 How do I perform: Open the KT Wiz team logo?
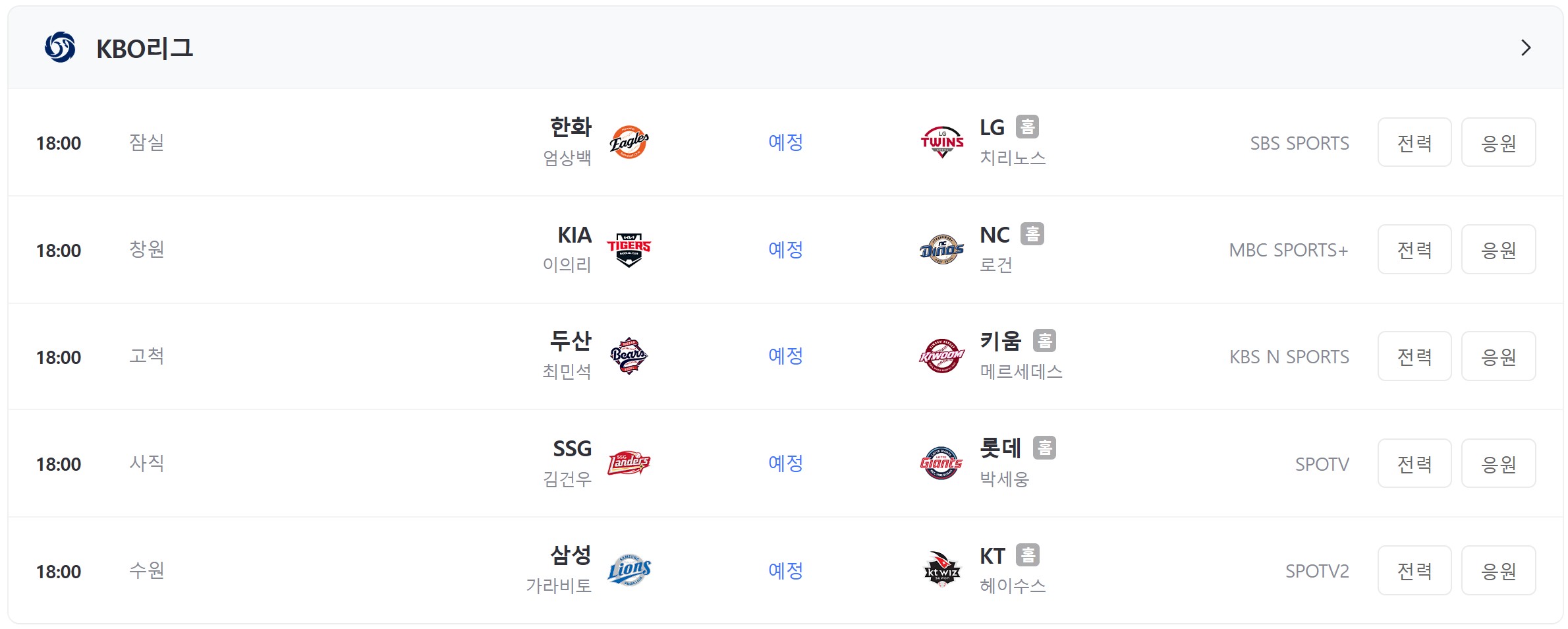pos(942,570)
